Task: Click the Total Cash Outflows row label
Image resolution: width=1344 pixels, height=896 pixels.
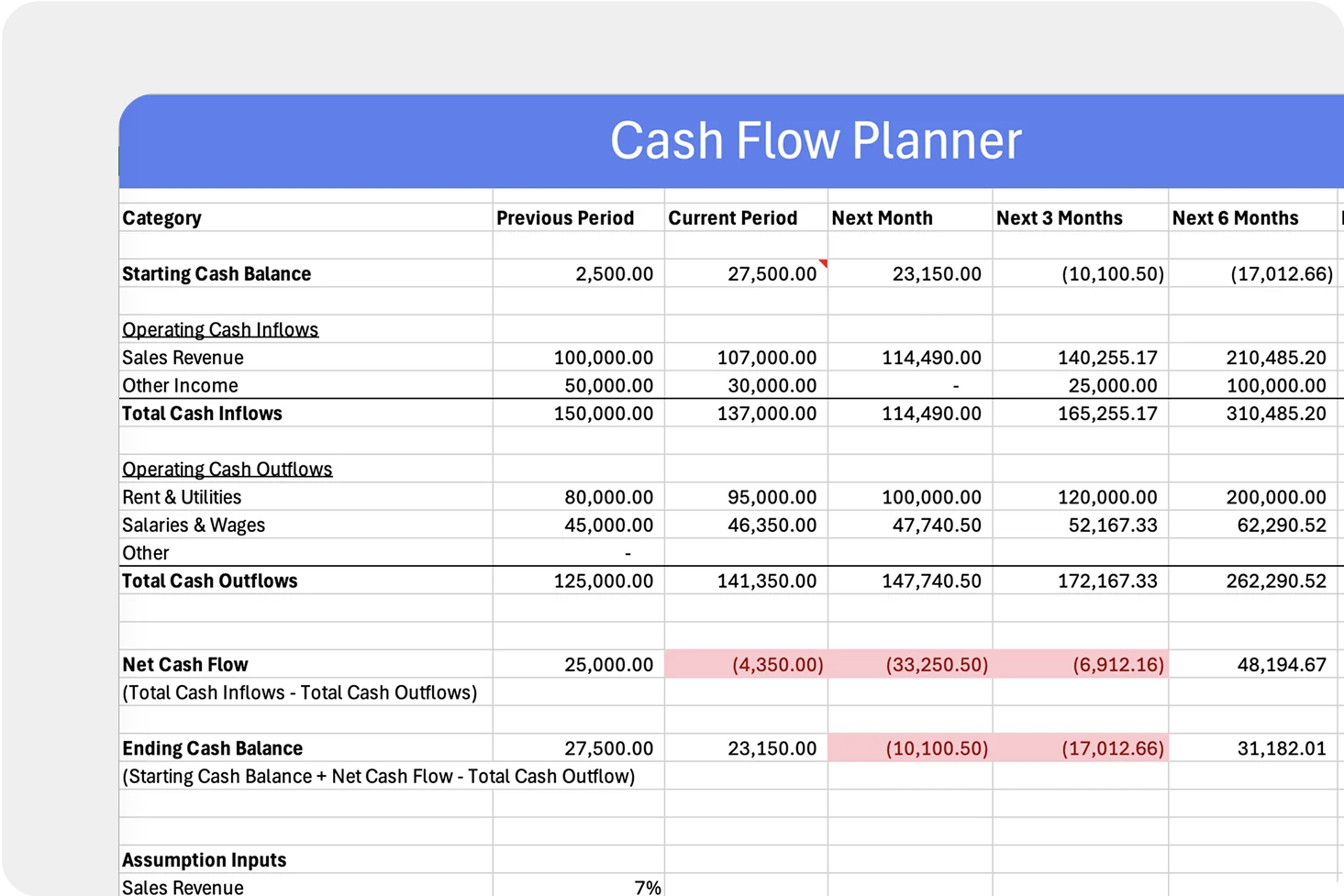Action: pyautogui.click(x=210, y=581)
